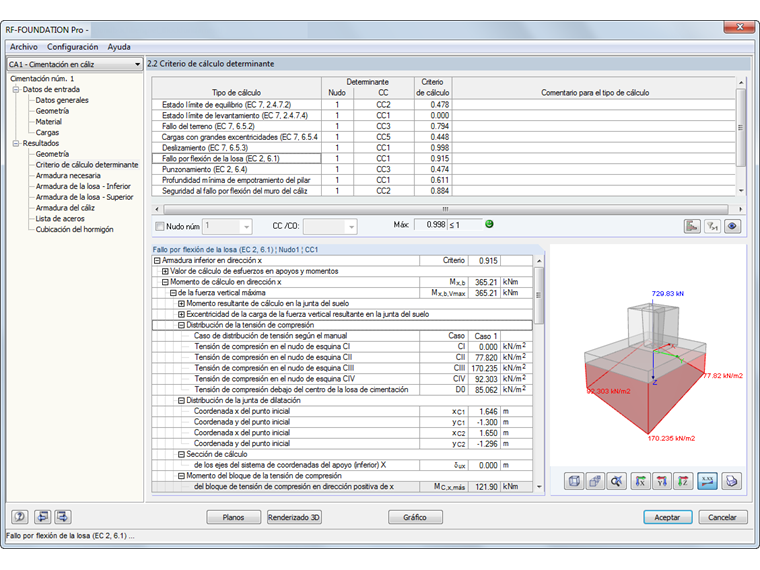This screenshot has height=570, width=760.
Task: Collapse Momento de cálculo en dirección x
Action: pos(165,282)
